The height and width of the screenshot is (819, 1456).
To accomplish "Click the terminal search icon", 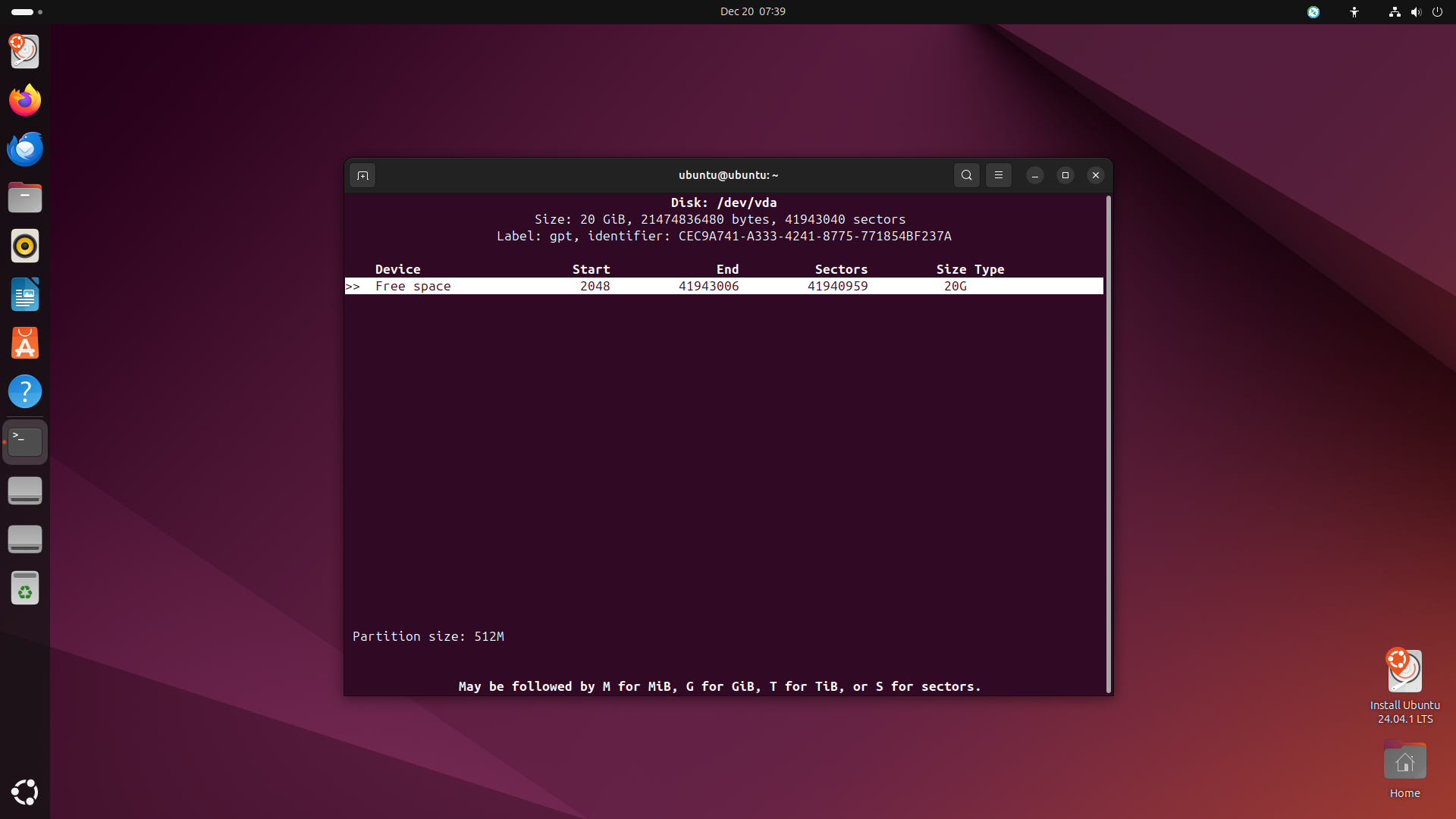I will (966, 175).
